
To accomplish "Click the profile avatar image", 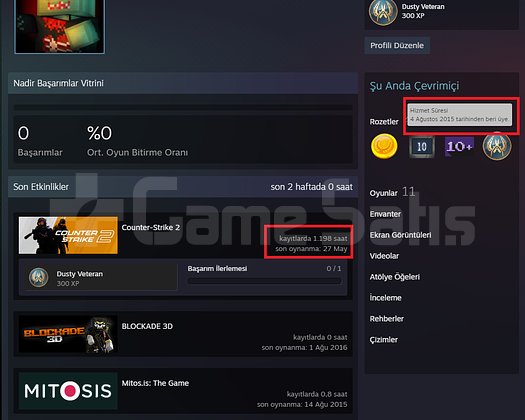I will click(x=60, y=26).
